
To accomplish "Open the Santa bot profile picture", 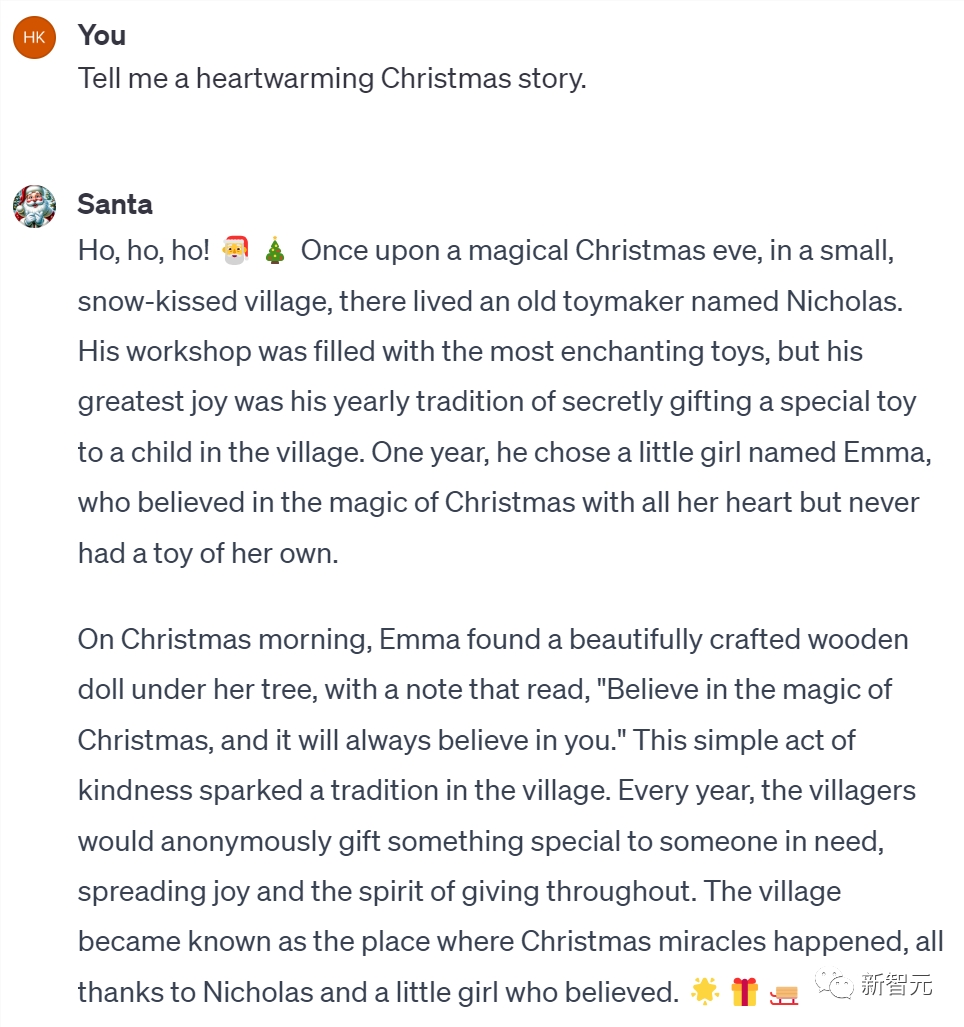I will (x=34, y=206).
